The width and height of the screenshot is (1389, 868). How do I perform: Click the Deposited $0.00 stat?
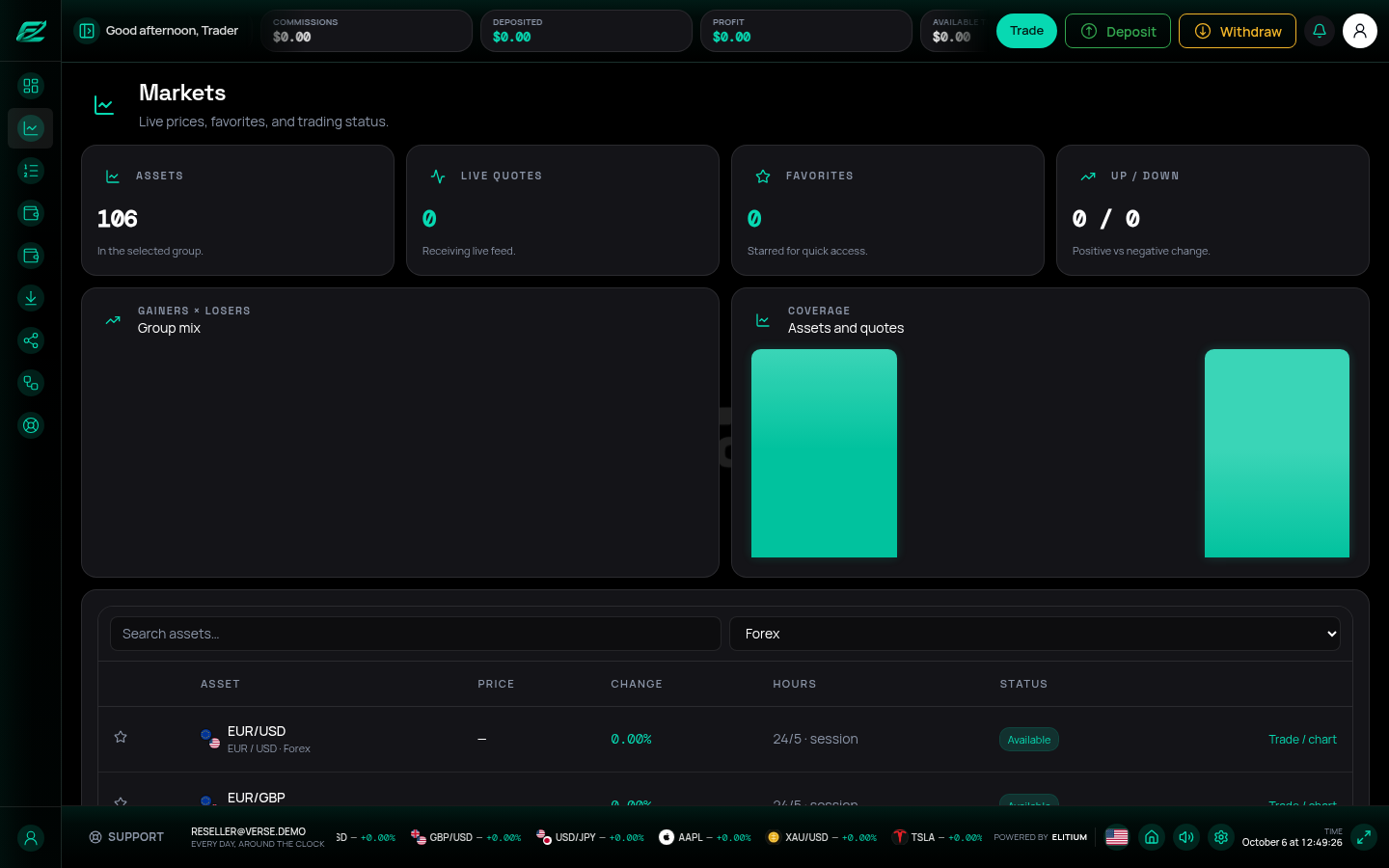[586, 31]
